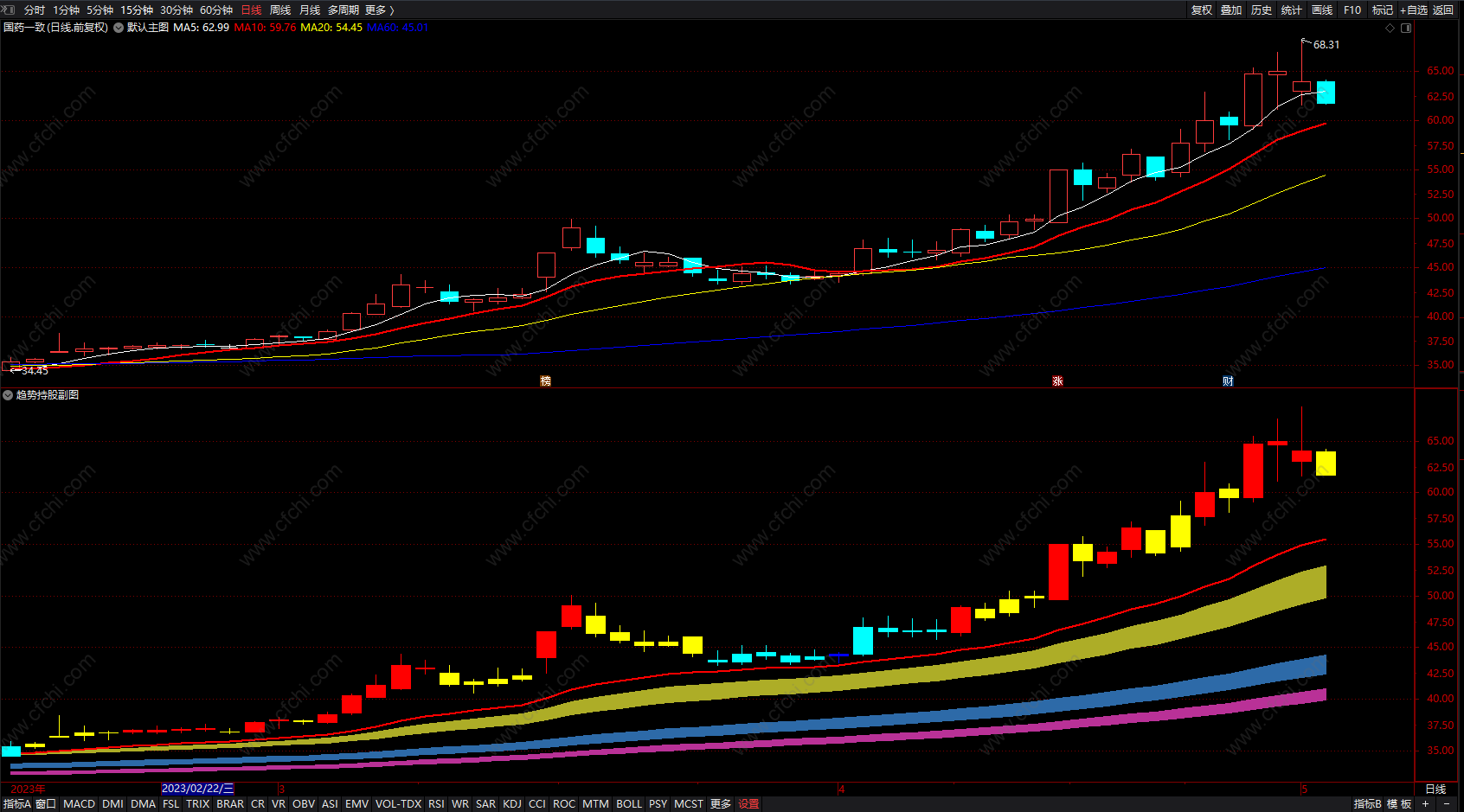The width and height of the screenshot is (1464, 812).
Task: Select the 指标A tab
Action: click(x=16, y=804)
